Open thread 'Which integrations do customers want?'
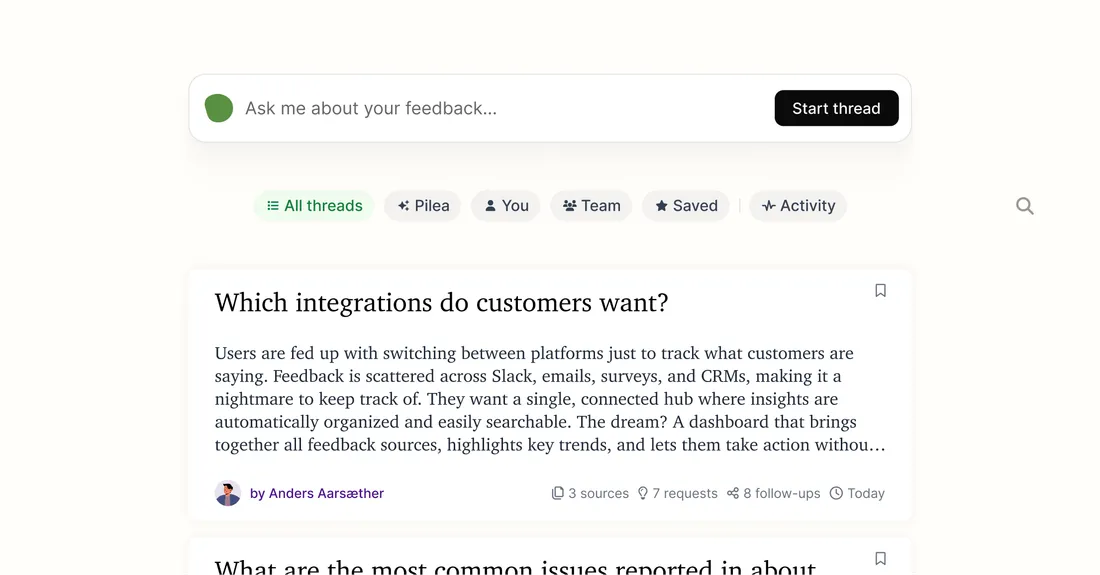 (441, 303)
